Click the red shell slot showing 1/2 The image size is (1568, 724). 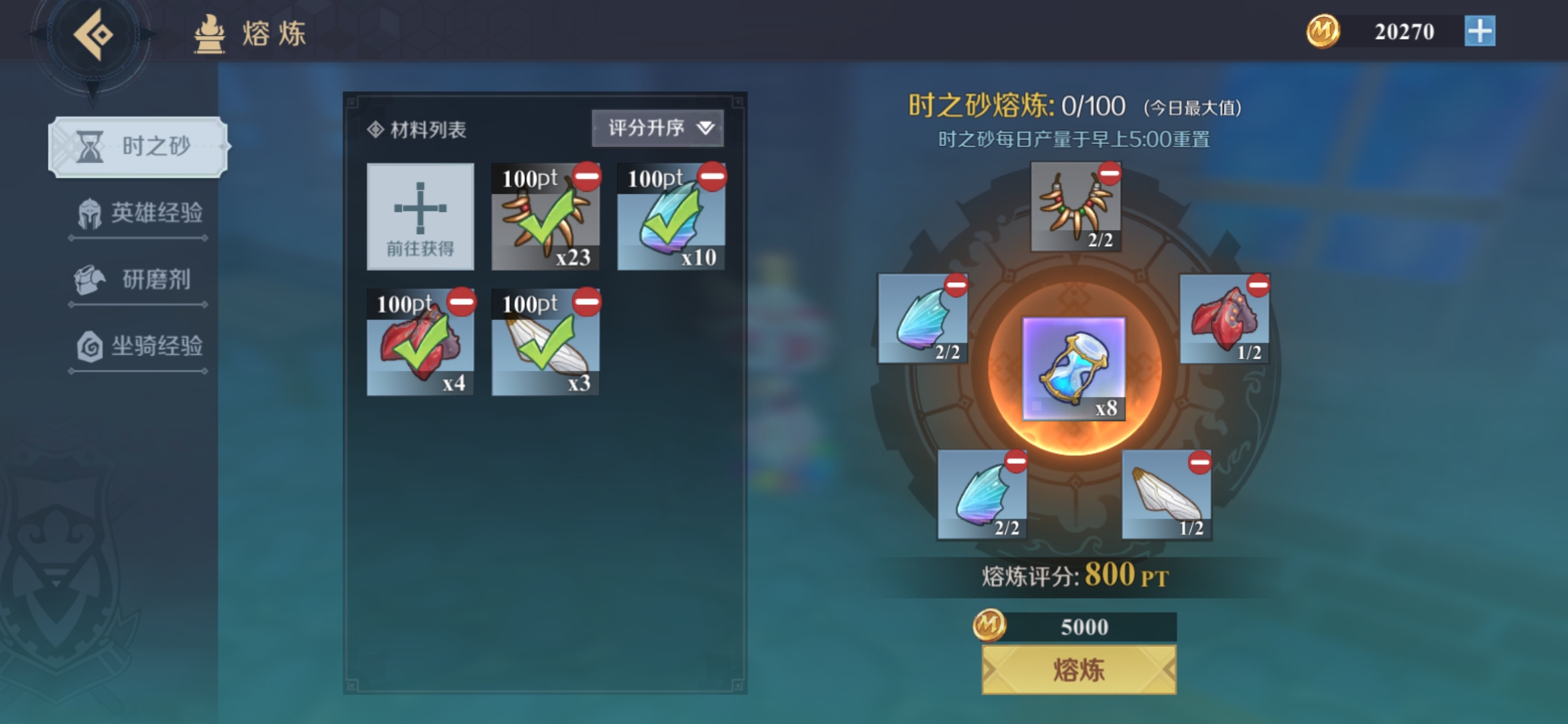[x=1224, y=319]
